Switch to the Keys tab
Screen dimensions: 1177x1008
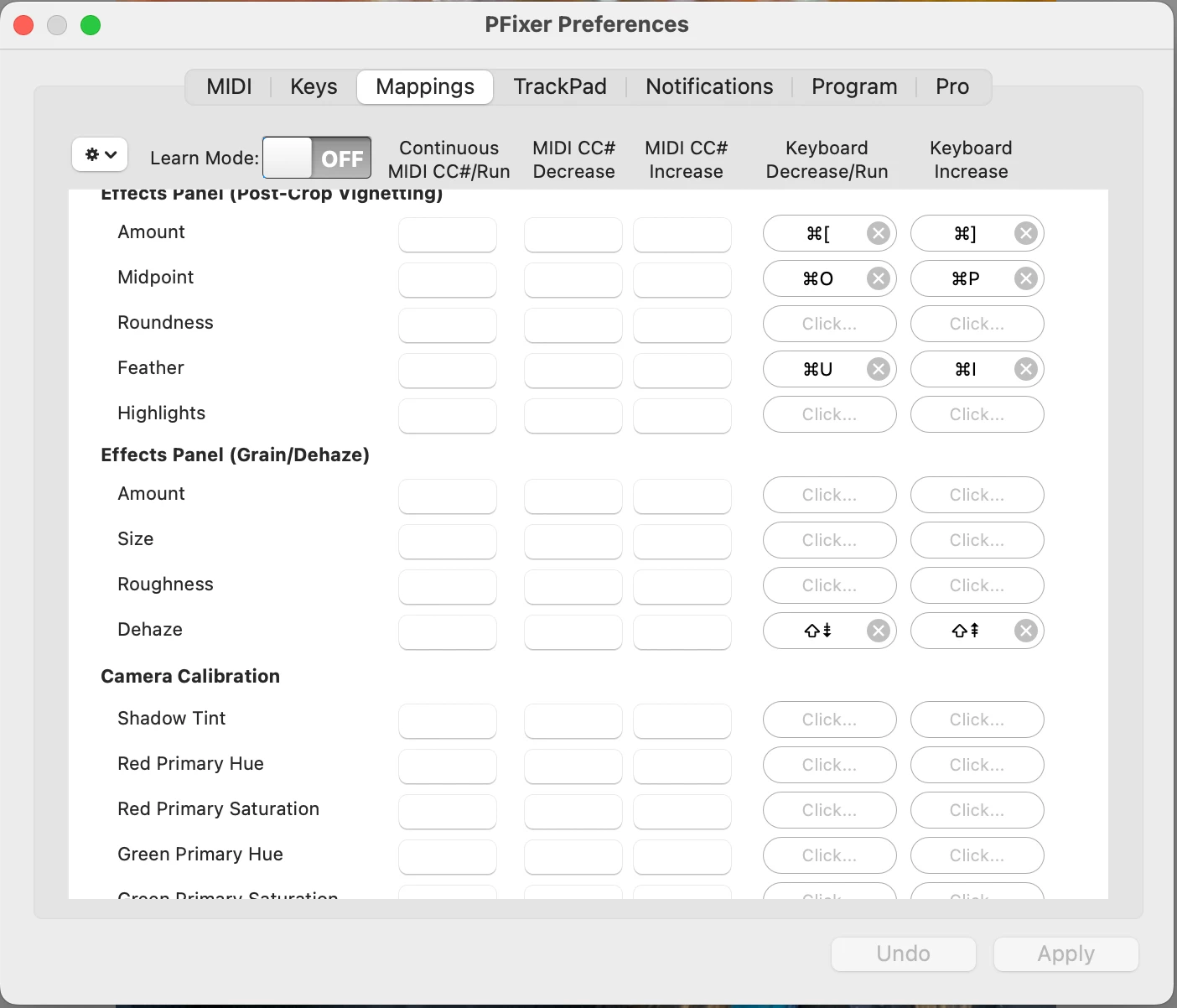click(314, 86)
